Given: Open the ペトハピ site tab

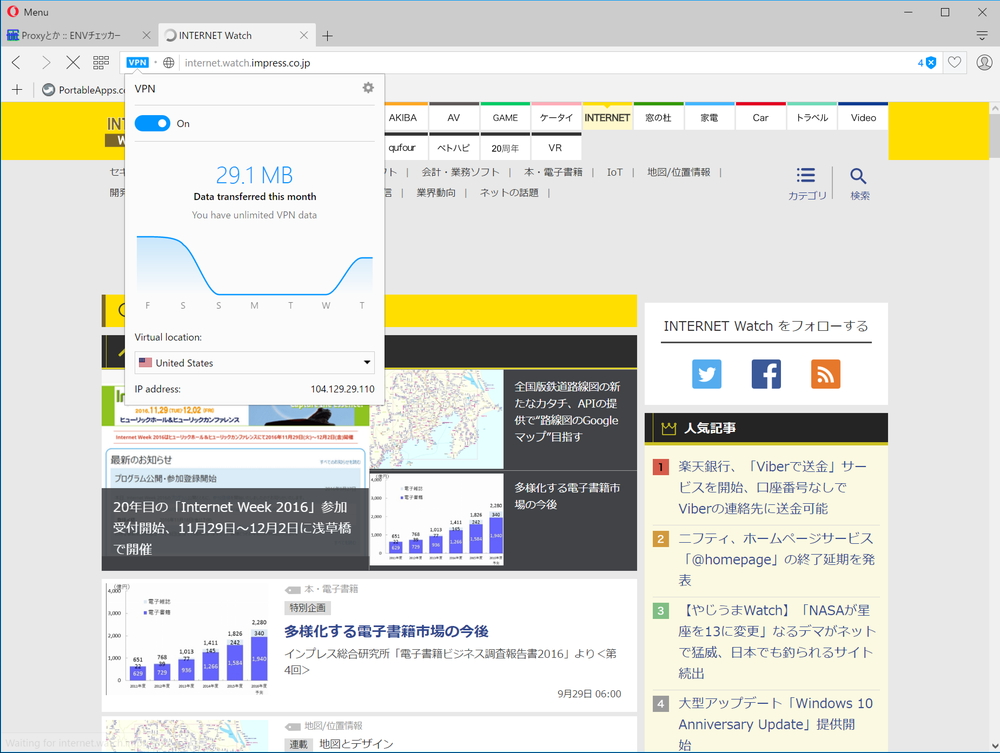Looking at the screenshot, I should pos(453,147).
